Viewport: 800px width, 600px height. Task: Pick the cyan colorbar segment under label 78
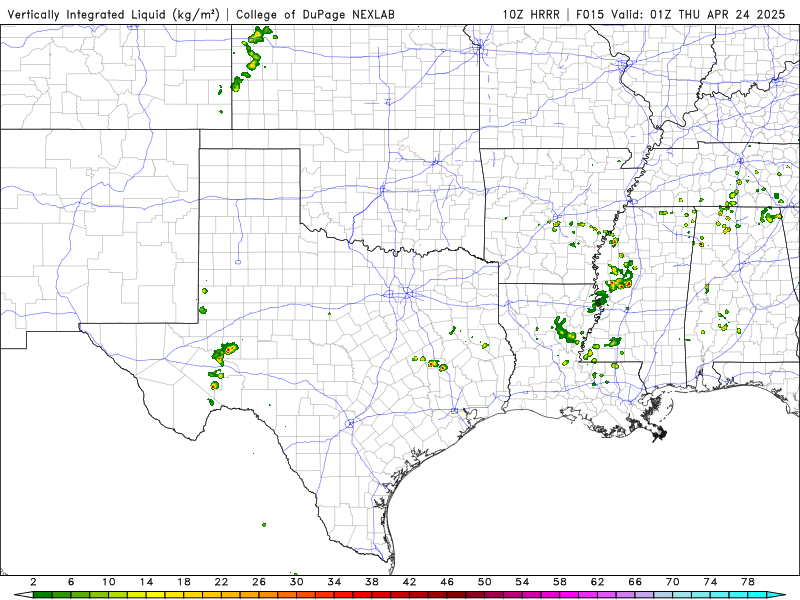[x=757, y=595]
